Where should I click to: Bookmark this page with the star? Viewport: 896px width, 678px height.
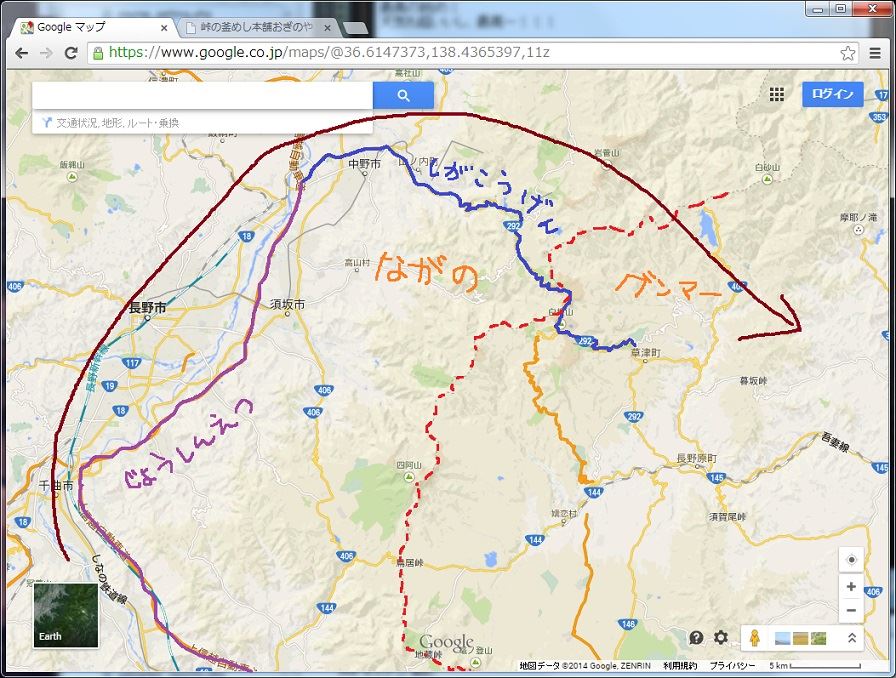pyautogui.click(x=847, y=53)
